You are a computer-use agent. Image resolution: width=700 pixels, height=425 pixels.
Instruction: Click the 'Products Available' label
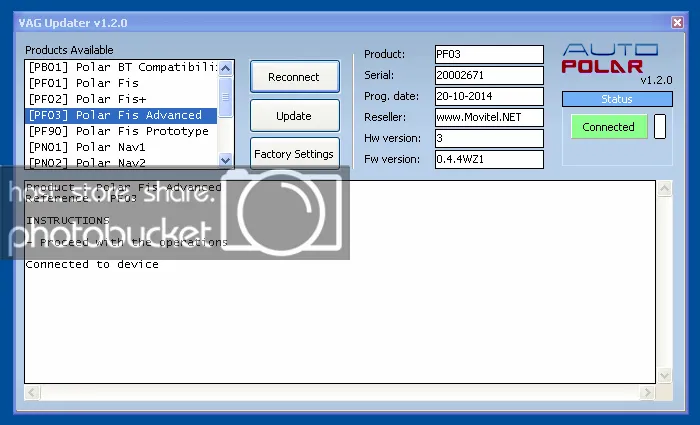69,50
